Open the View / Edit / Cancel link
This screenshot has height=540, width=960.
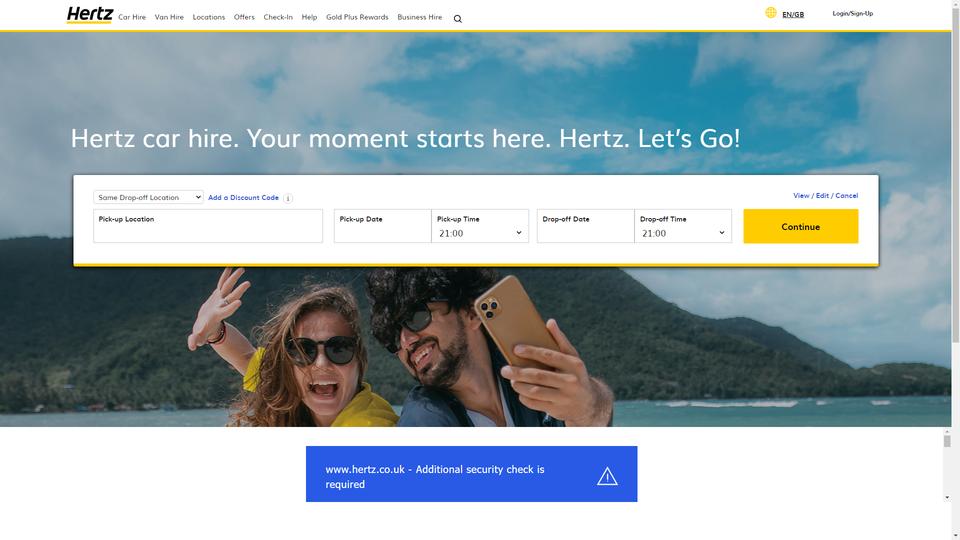pyautogui.click(x=825, y=195)
